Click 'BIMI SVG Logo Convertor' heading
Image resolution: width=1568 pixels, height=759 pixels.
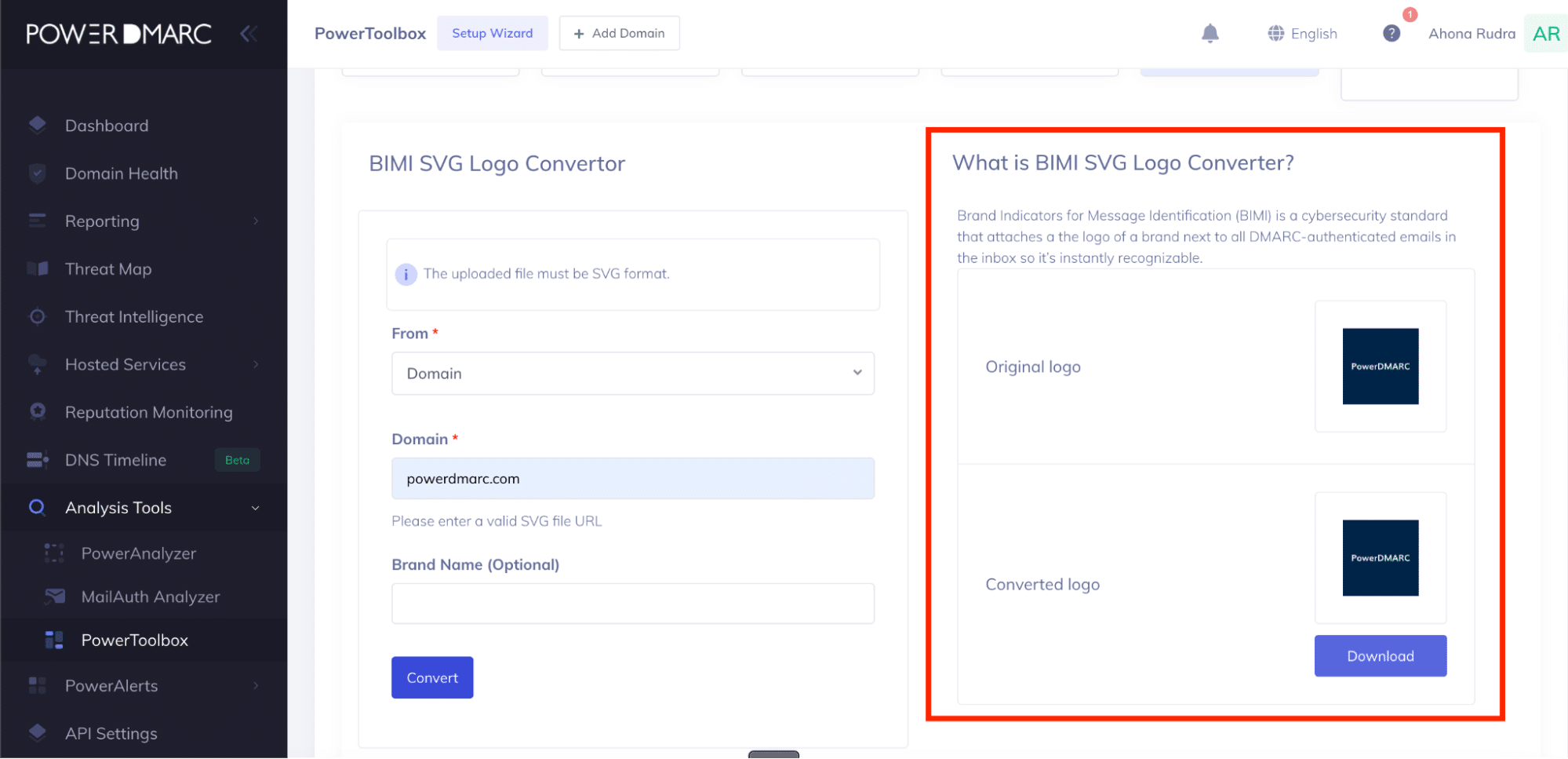497,163
